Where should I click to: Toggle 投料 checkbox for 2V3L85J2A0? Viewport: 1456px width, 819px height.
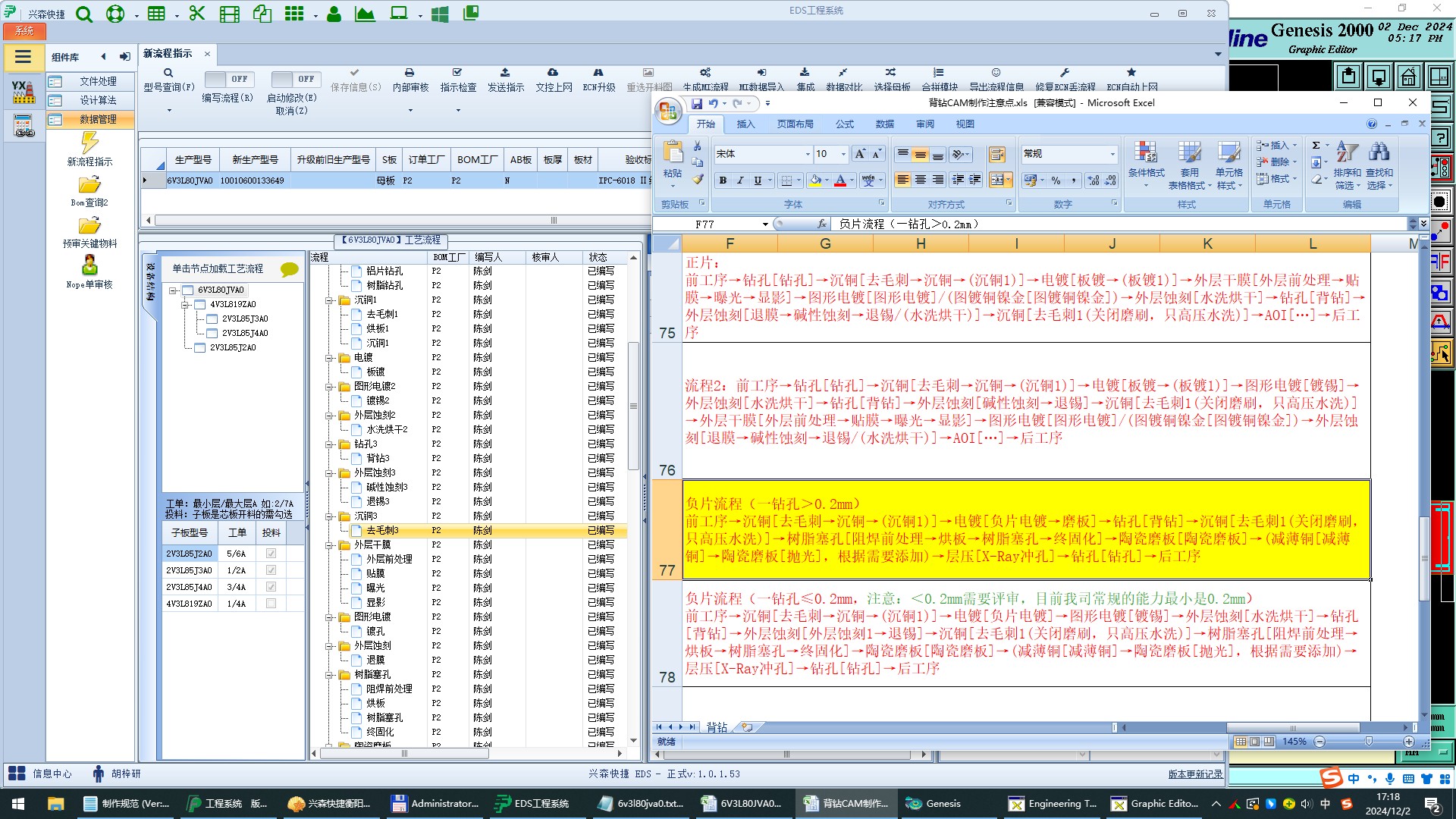[x=271, y=554]
